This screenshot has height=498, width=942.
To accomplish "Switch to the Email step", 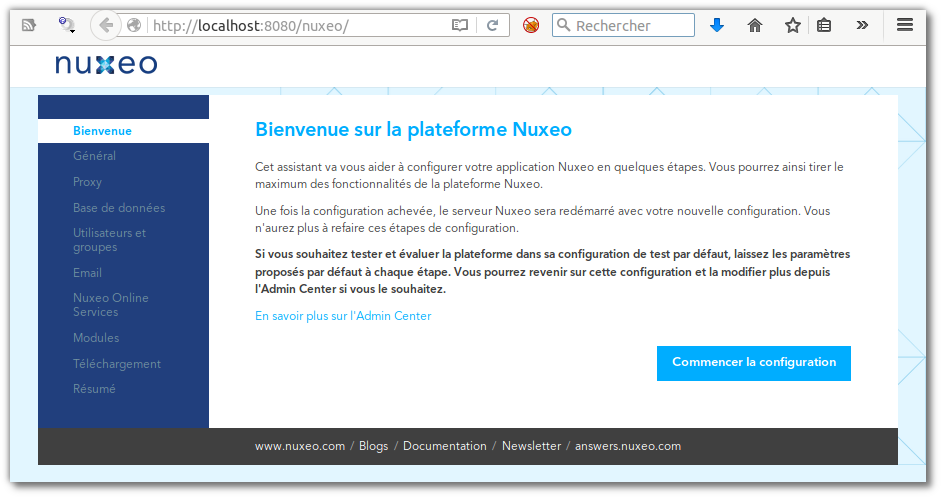I will (x=88, y=273).
